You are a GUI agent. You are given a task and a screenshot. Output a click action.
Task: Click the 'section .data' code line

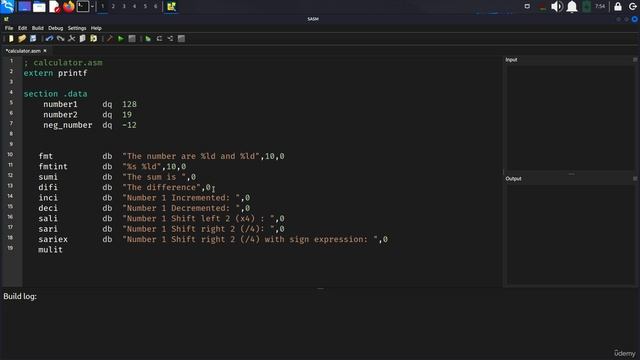[55, 94]
